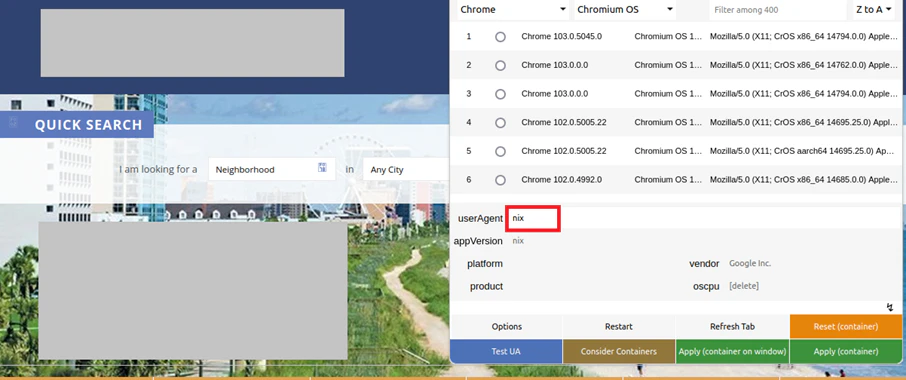Click the blue Test UA button
The width and height of the screenshot is (906, 380).
(x=506, y=351)
